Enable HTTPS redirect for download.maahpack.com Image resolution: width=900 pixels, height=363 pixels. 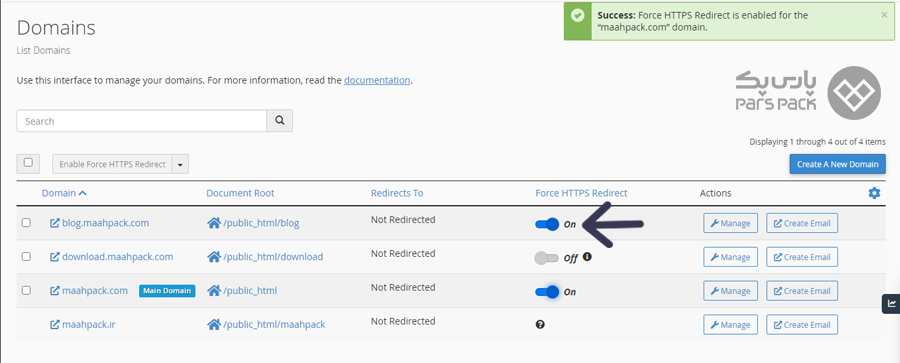click(x=546, y=258)
